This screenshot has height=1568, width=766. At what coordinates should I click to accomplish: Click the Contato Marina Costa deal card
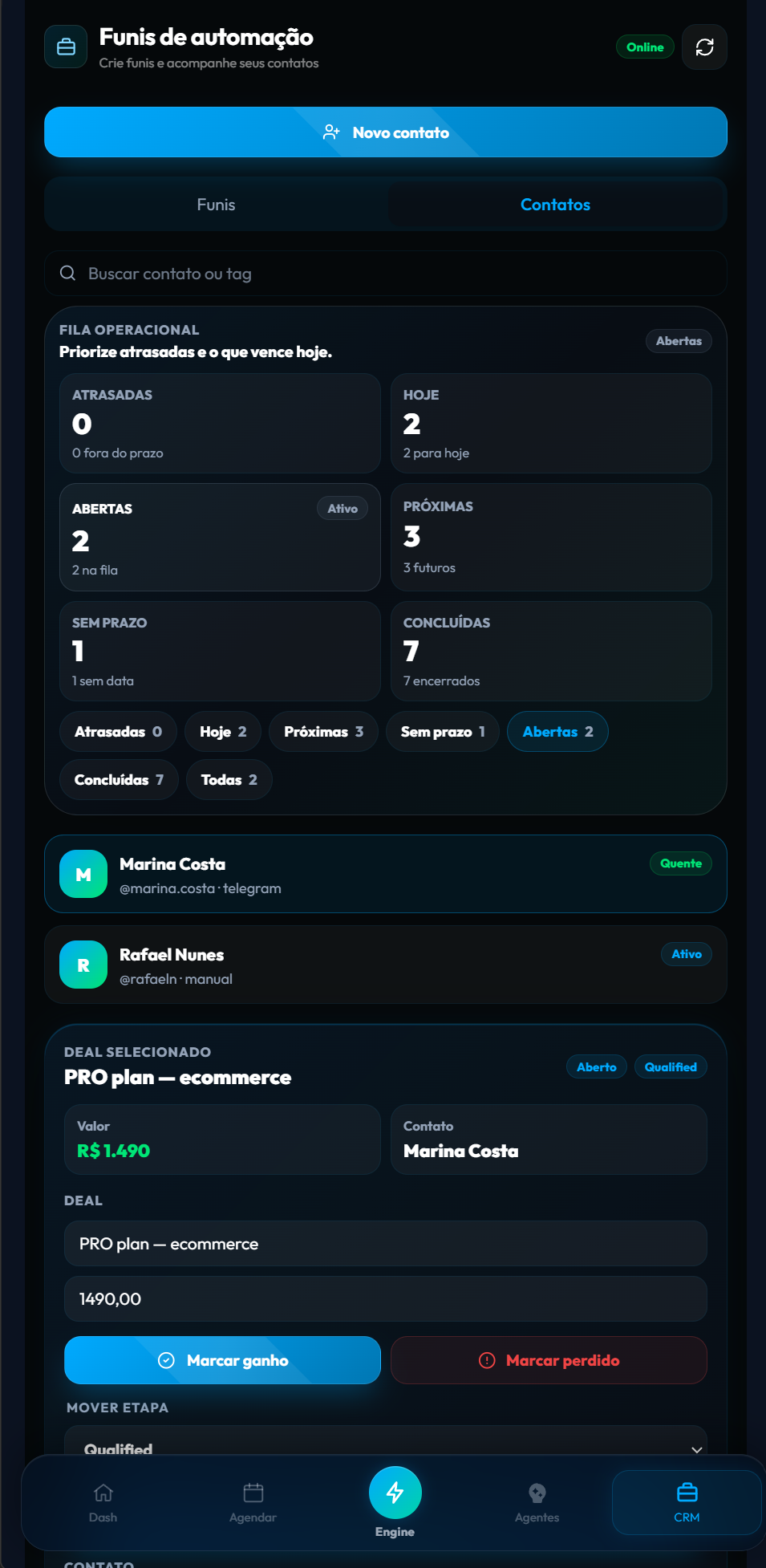(x=549, y=1139)
